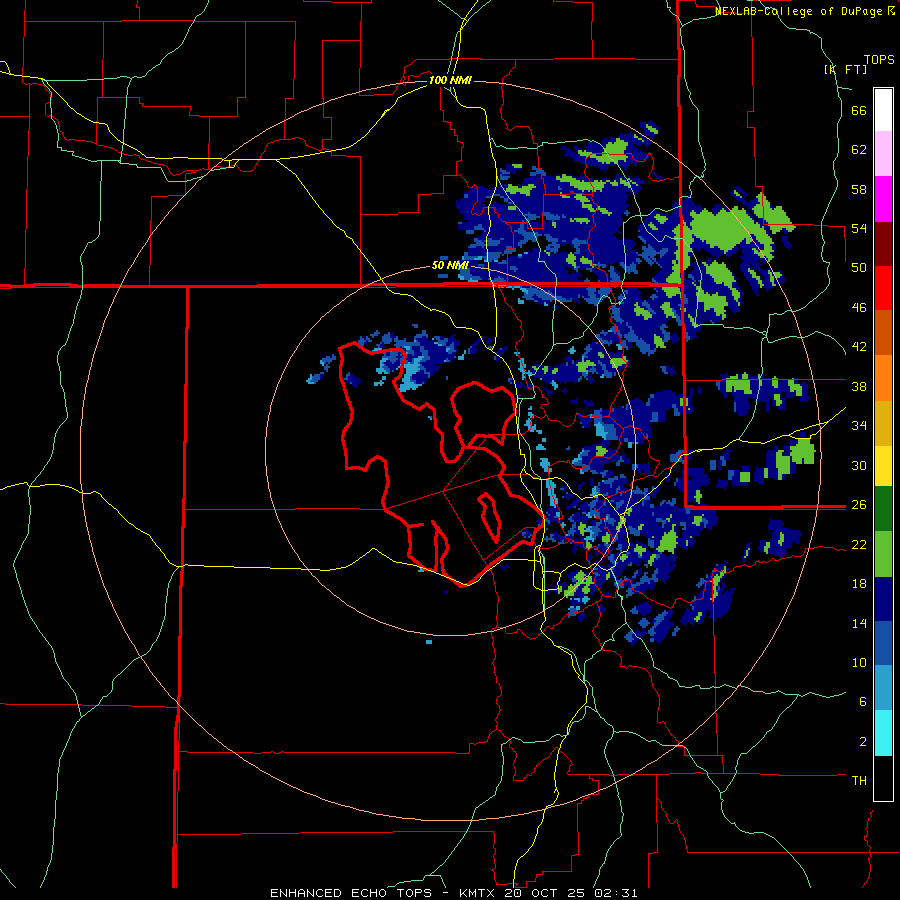Click the black TH legend swatch
900x900 pixels.
click(883, 778)
